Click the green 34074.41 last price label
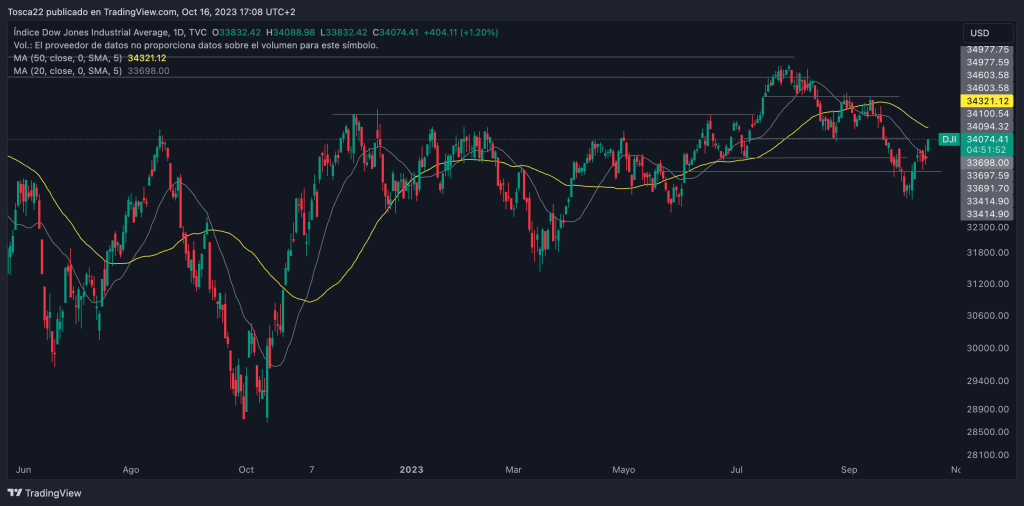The image size is (1024, 506). (x=987, y=140)
